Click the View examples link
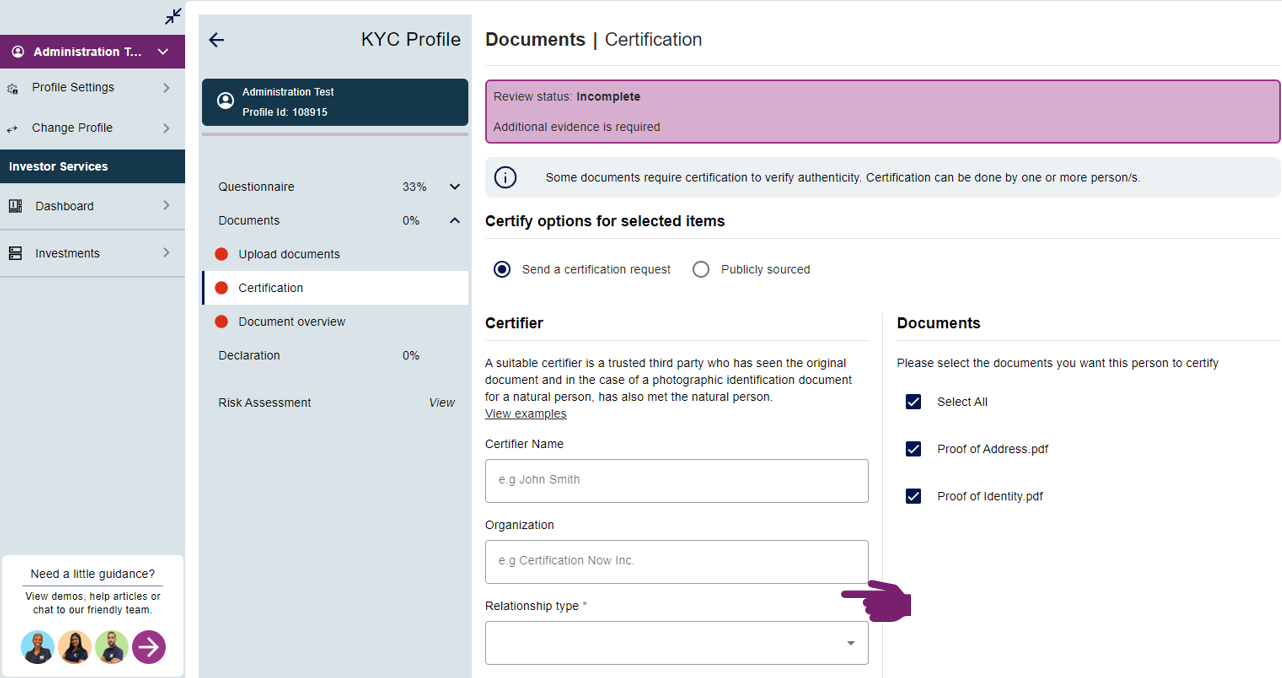The height and width of the screenshot is (678, 1282). click(x=525, y=414)
